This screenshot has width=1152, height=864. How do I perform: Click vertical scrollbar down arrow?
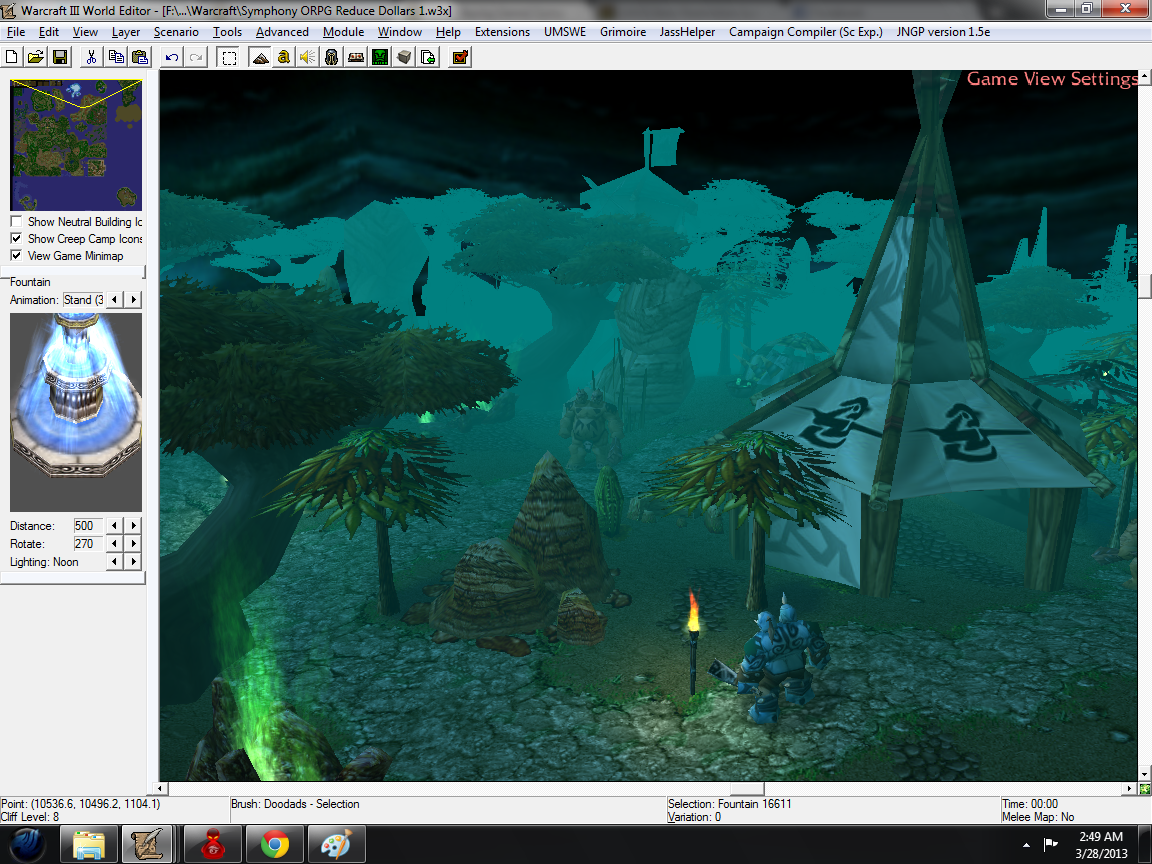pyautogui.click(x=1145, y=774)
